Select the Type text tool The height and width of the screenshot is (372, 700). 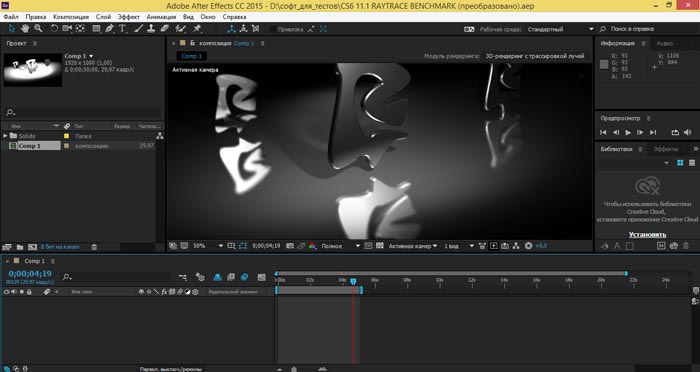[122, 29]
